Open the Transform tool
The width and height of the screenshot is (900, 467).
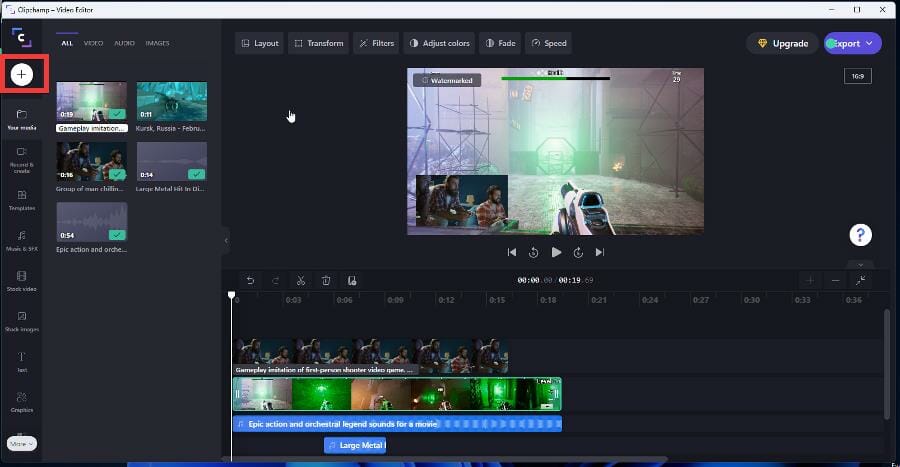point(319,43)
